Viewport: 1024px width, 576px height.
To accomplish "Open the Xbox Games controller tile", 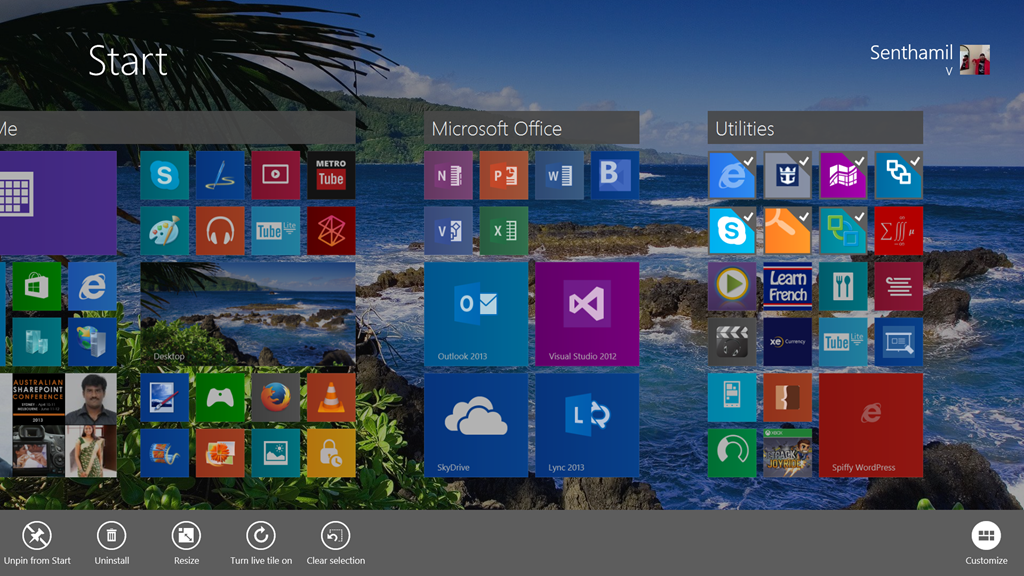I will (220, 397).
